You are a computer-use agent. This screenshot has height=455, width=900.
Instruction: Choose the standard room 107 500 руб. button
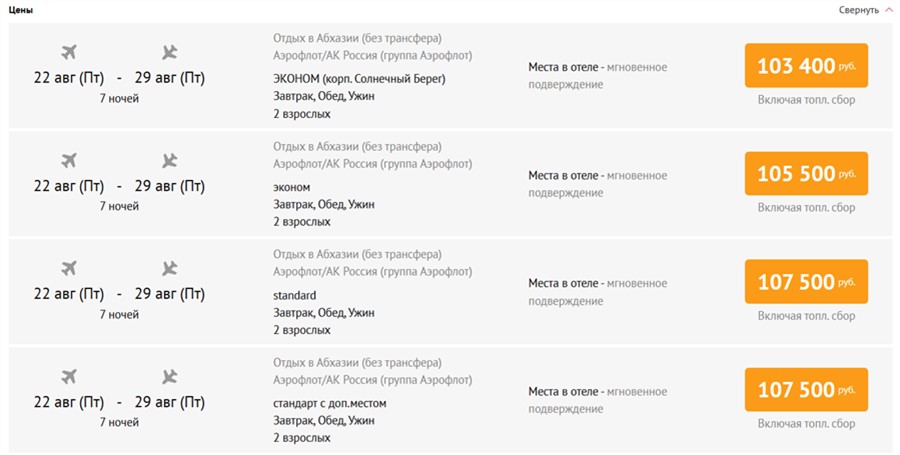point(806,282)
